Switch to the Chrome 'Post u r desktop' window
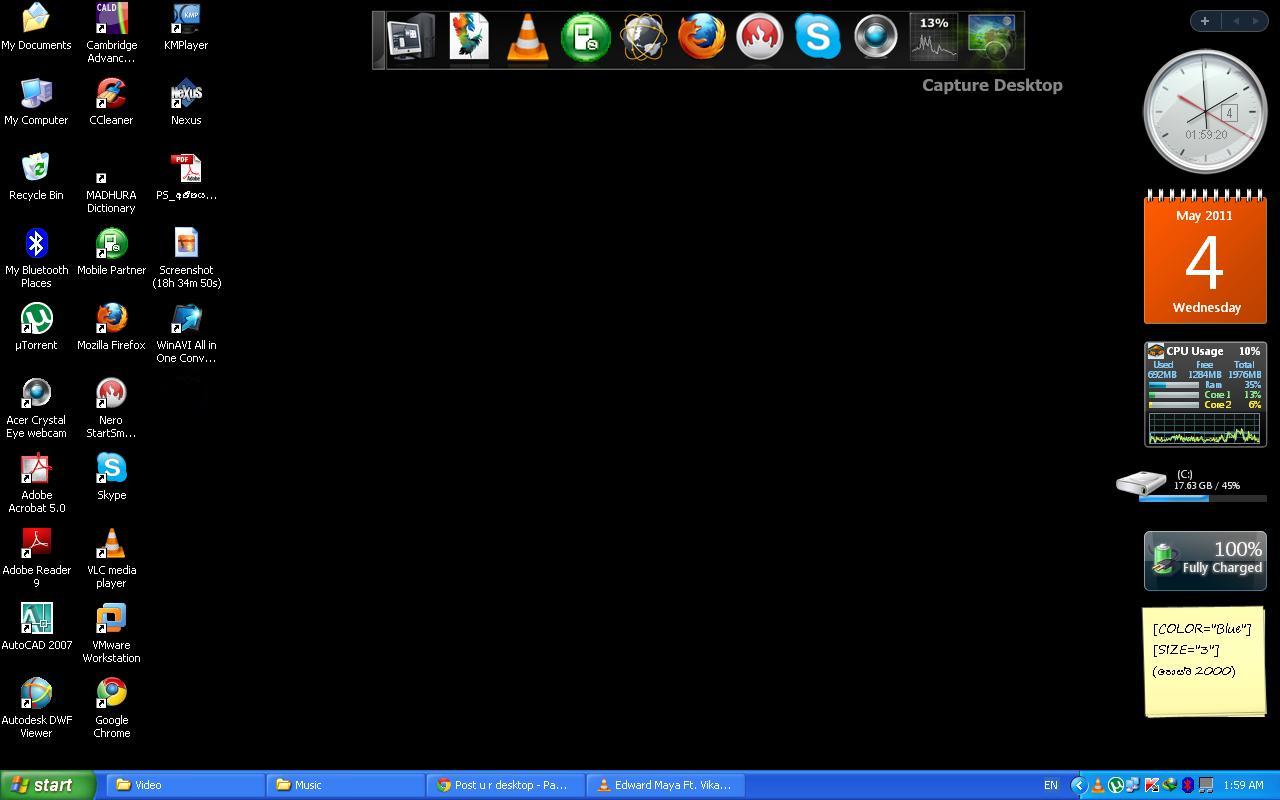This screenshot has width=1280, height=800. [505, 785]
